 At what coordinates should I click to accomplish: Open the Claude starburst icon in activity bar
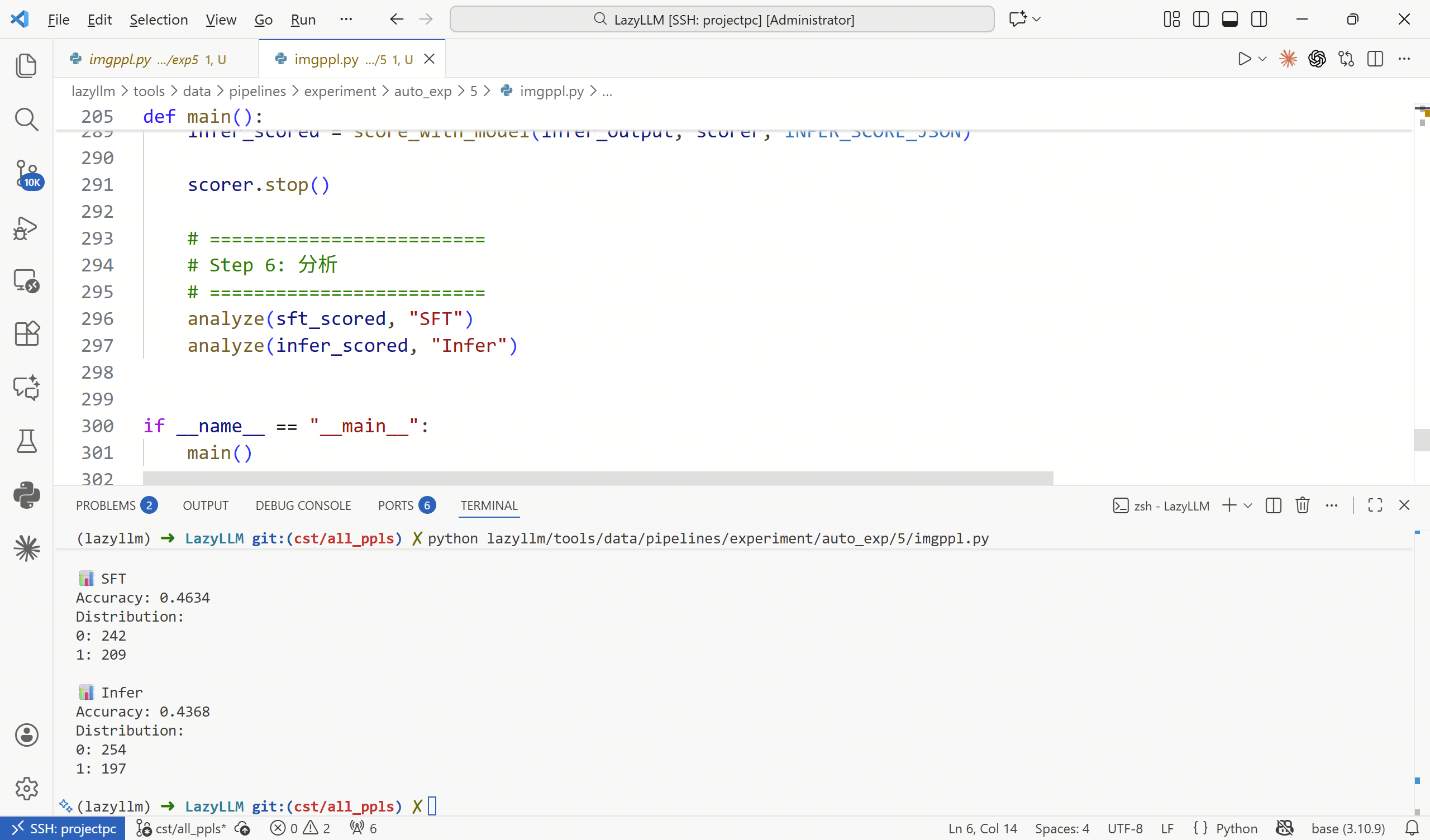point(26,548)
